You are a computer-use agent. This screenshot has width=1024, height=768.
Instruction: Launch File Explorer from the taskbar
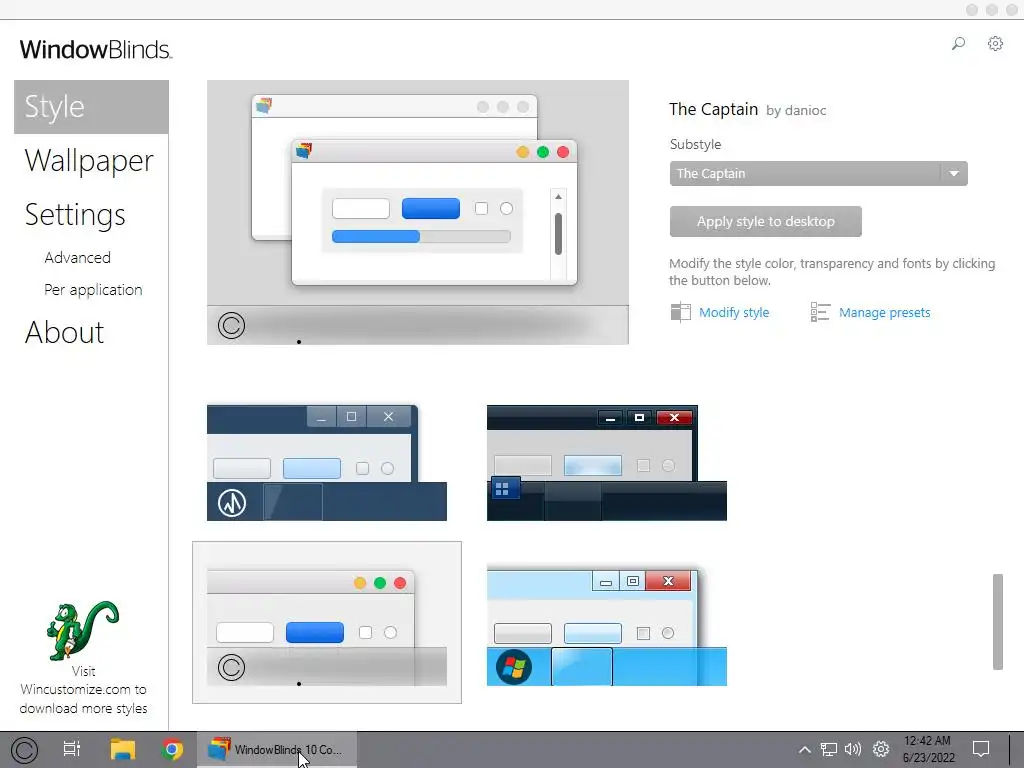(122, 749)
